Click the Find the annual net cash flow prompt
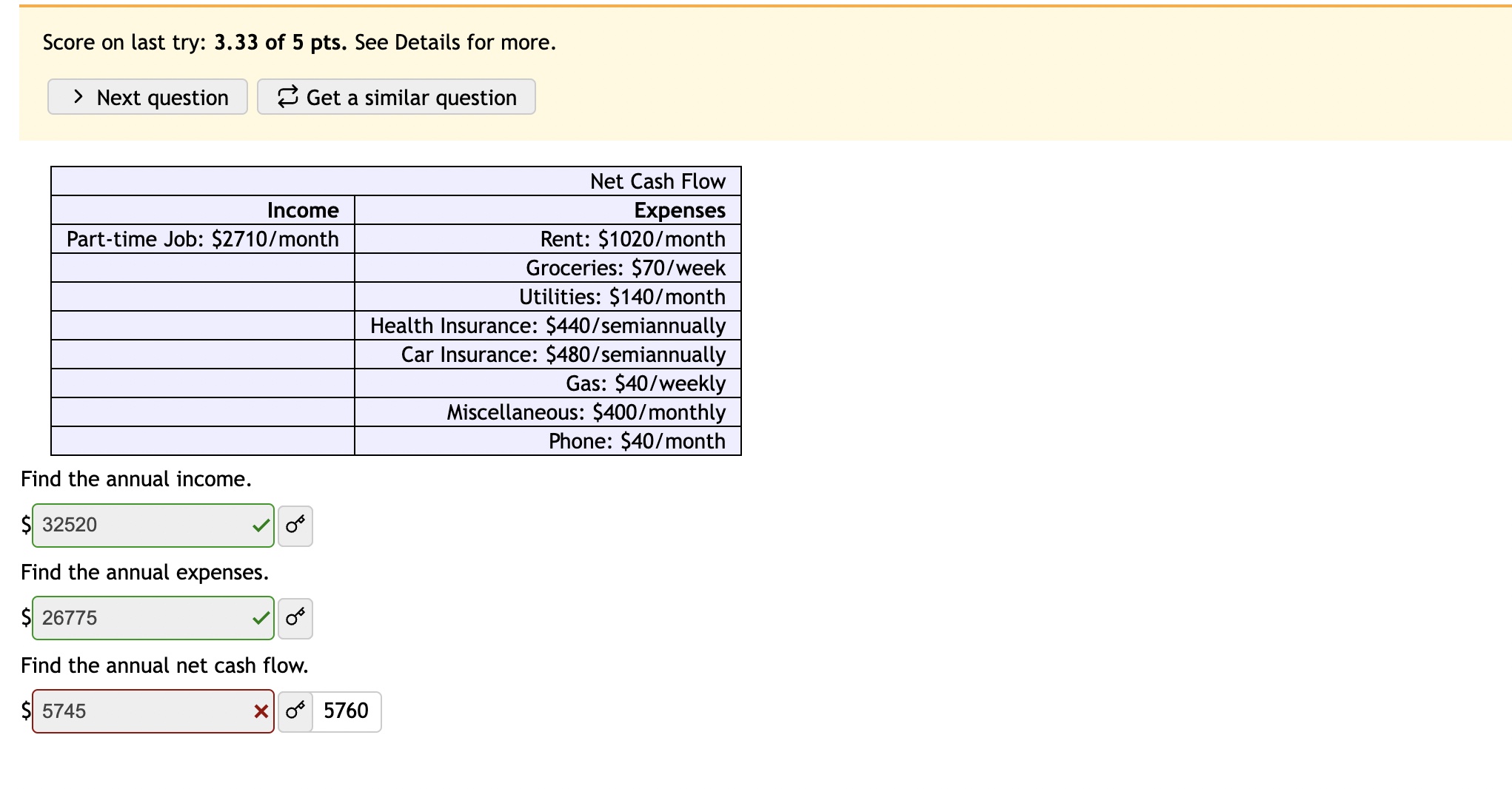1512x789 pixels. coord(164,665)
